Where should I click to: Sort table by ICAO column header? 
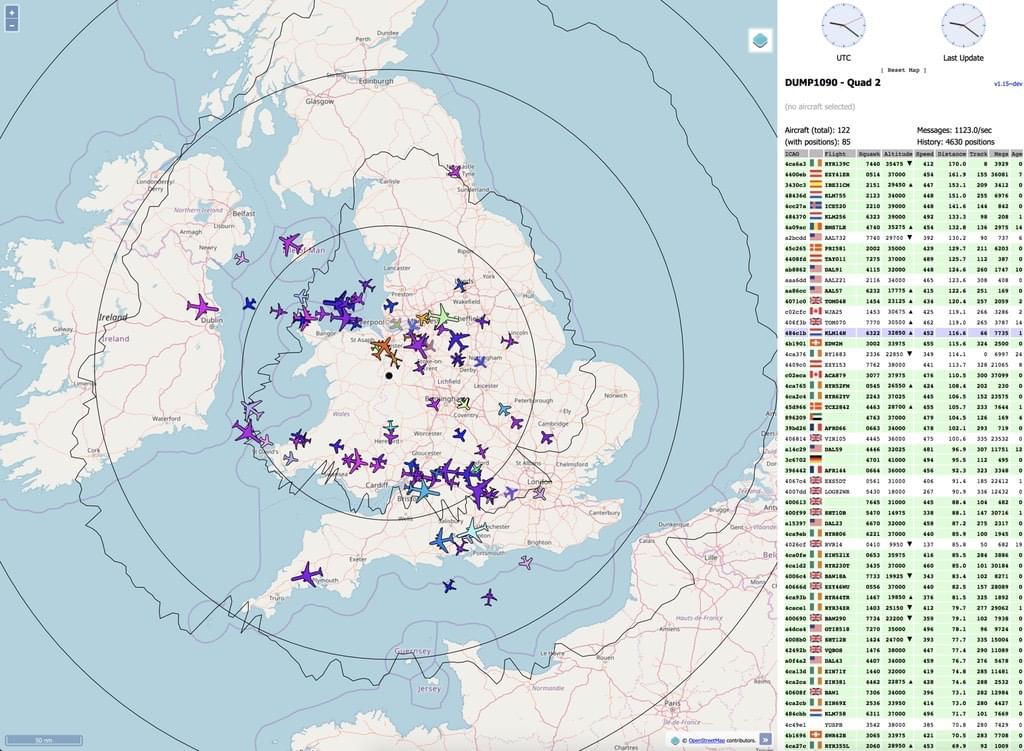[796, 154]
